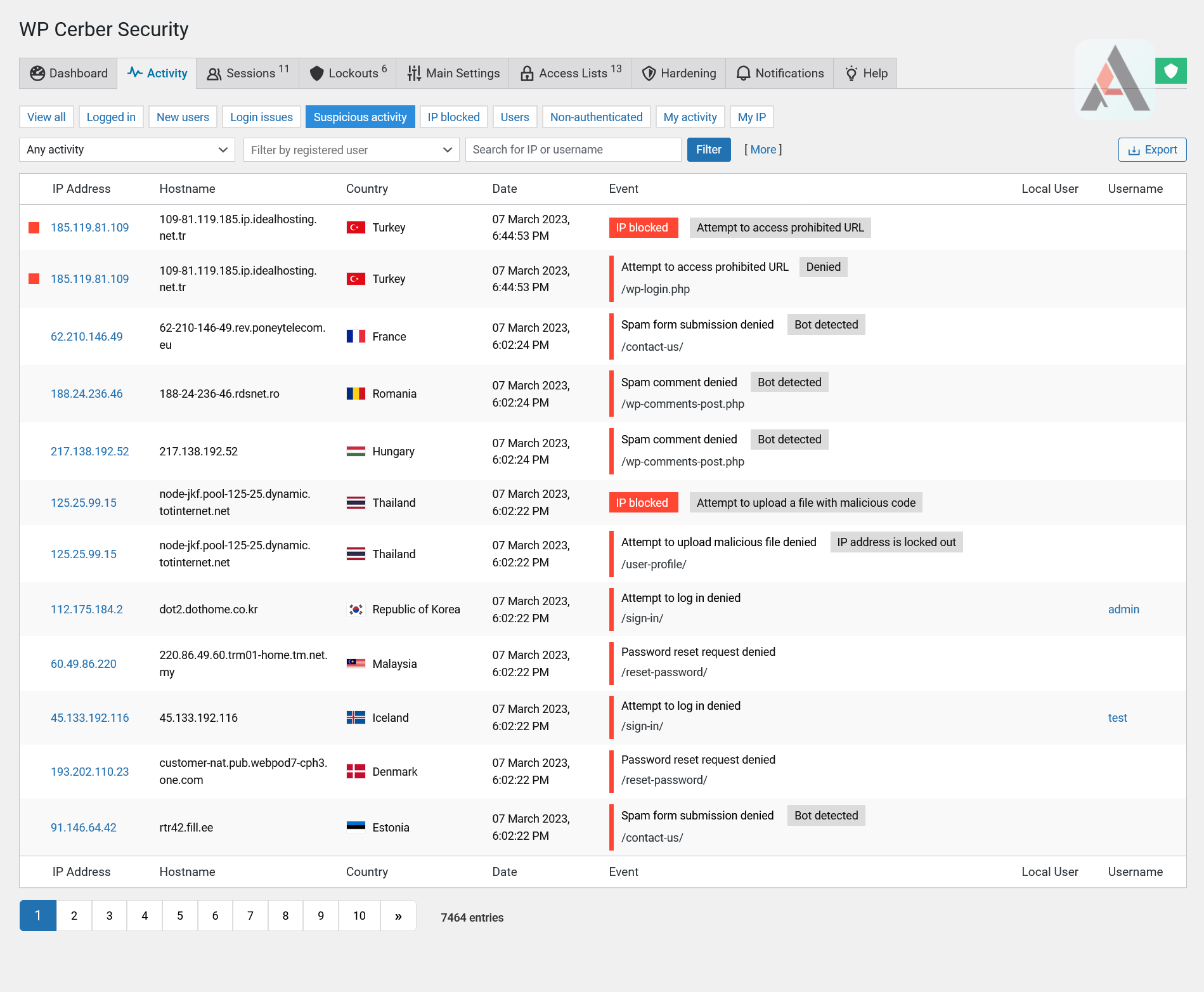The image size is (1204, 992).
Task: Open the Any activity dropdown
Action: (127, 150)
